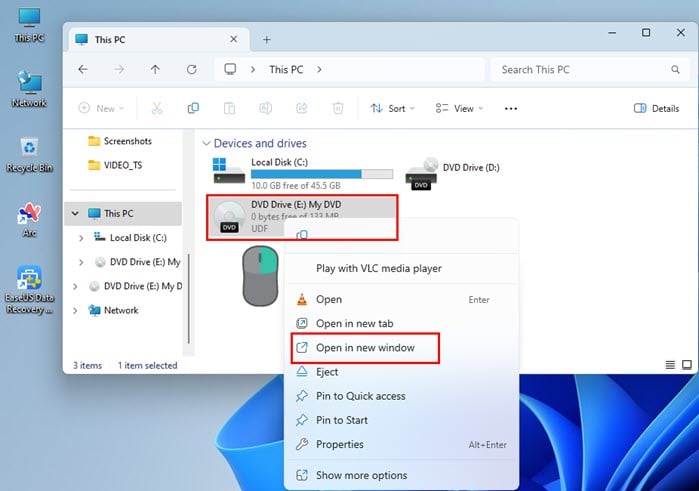Viewport: 699px width, 491px height.
Task: Choose Show more options
Action: click(401, 475)
